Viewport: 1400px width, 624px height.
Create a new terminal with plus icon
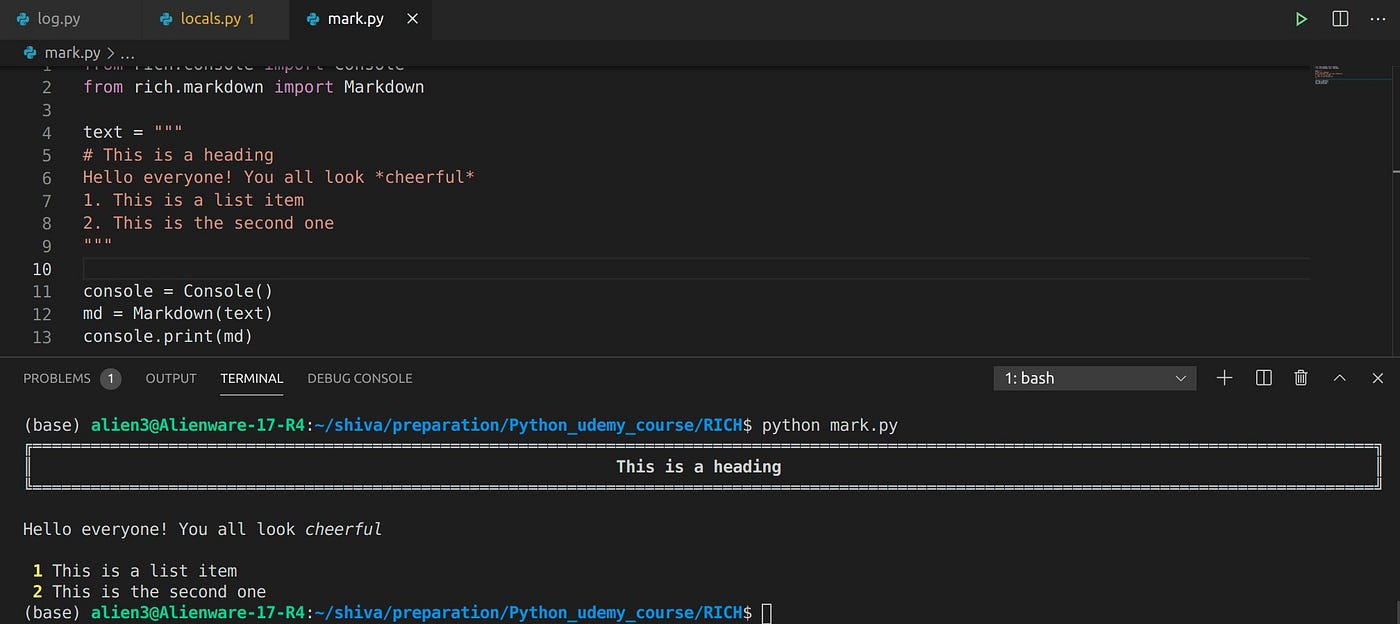click(1224, 378)
